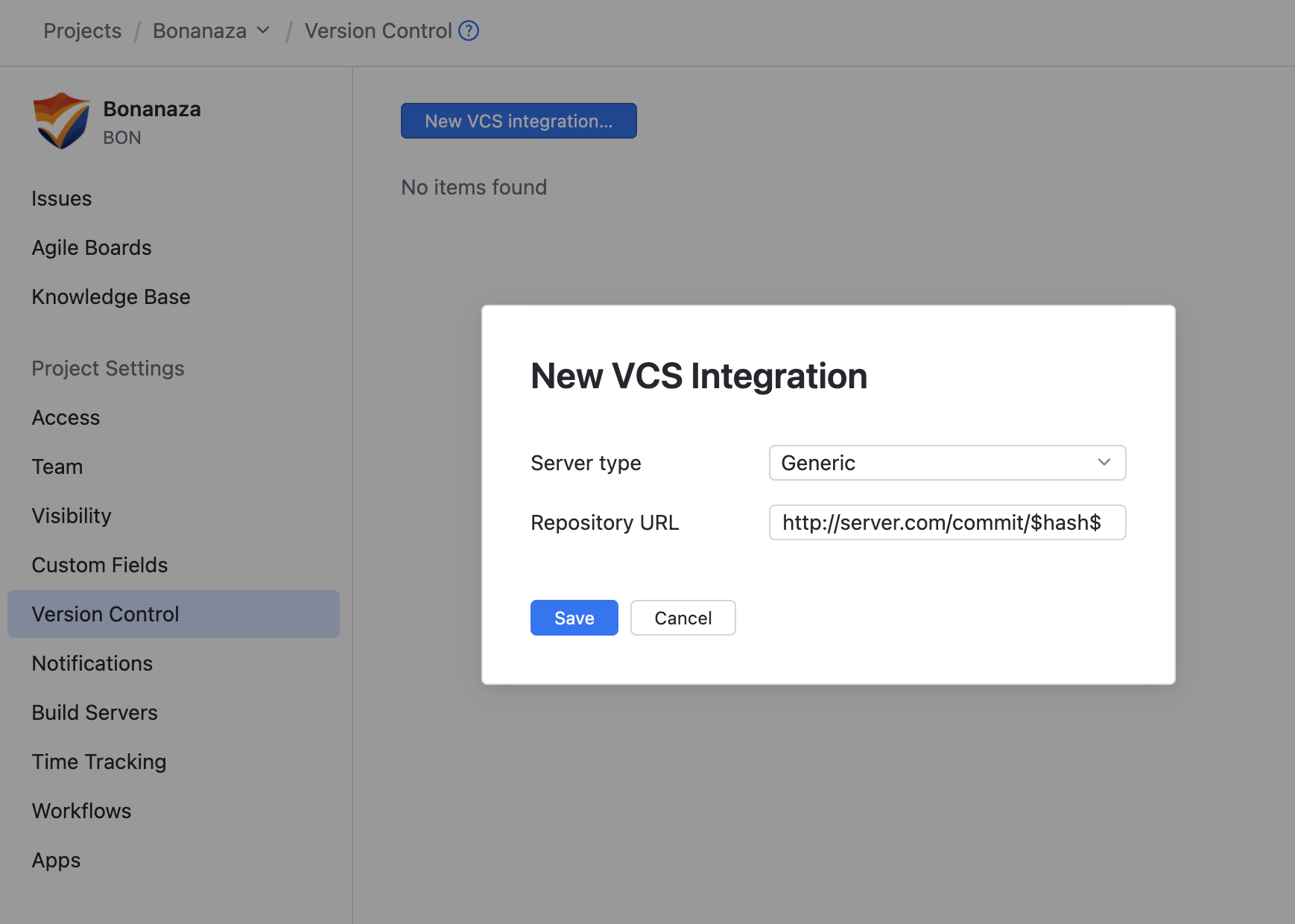Open the Team settings

click(57, 466)
